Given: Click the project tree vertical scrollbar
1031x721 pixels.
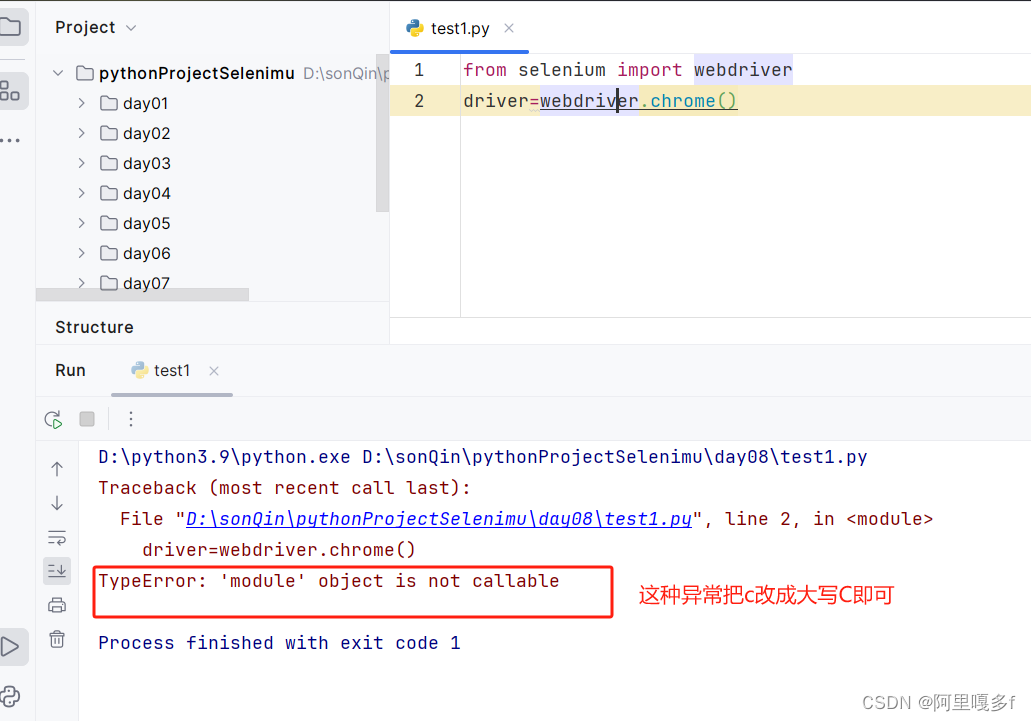Looking at the screenshot, I should pos(382,133).
